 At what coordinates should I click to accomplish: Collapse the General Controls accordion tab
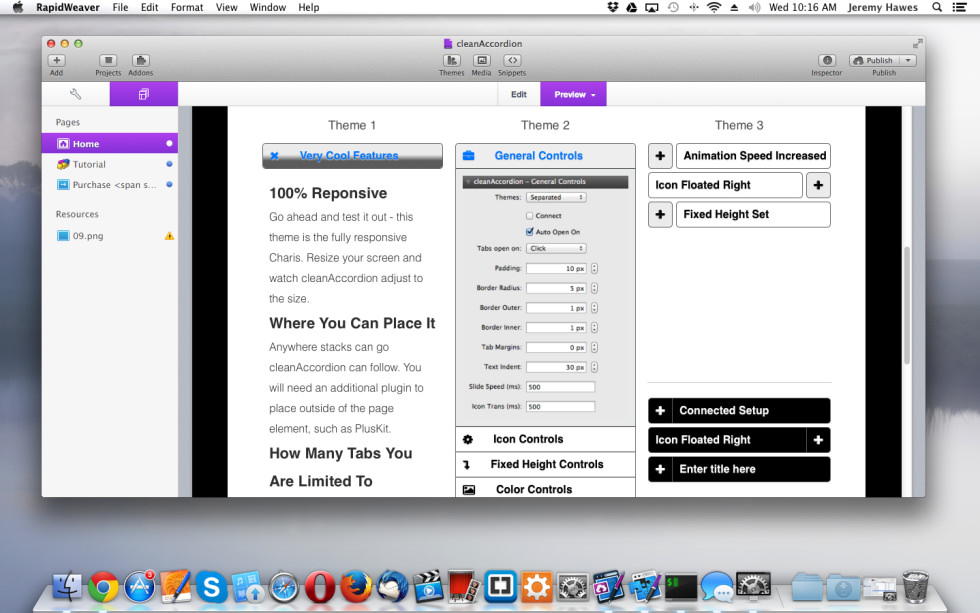[545, 156]
